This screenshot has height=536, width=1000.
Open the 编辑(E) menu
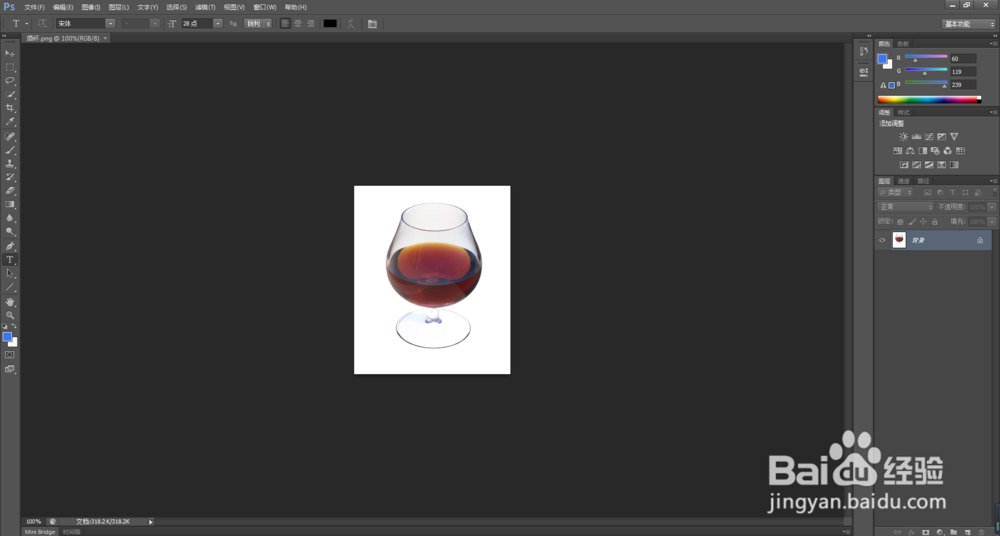[62, 7]
